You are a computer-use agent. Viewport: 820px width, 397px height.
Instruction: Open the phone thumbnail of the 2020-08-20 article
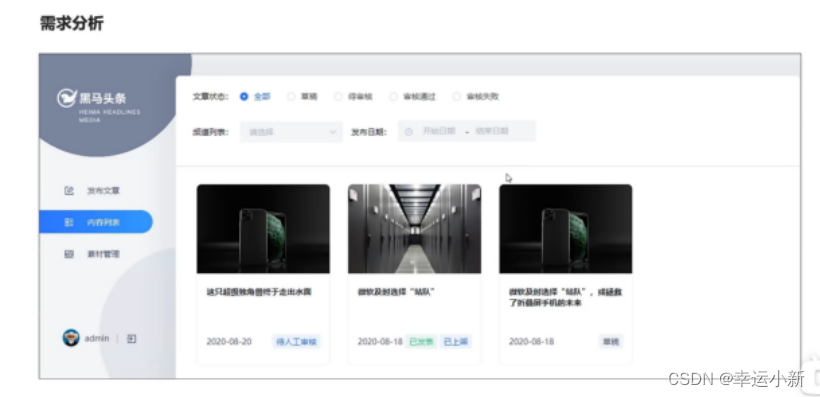point(263,229)
